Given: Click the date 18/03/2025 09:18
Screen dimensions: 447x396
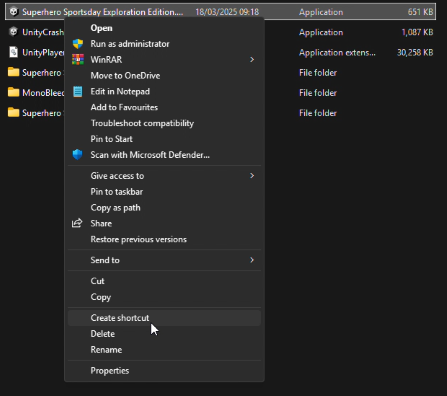Looking at the screenshot, I should pyautogui.click(x=227, y=12).
